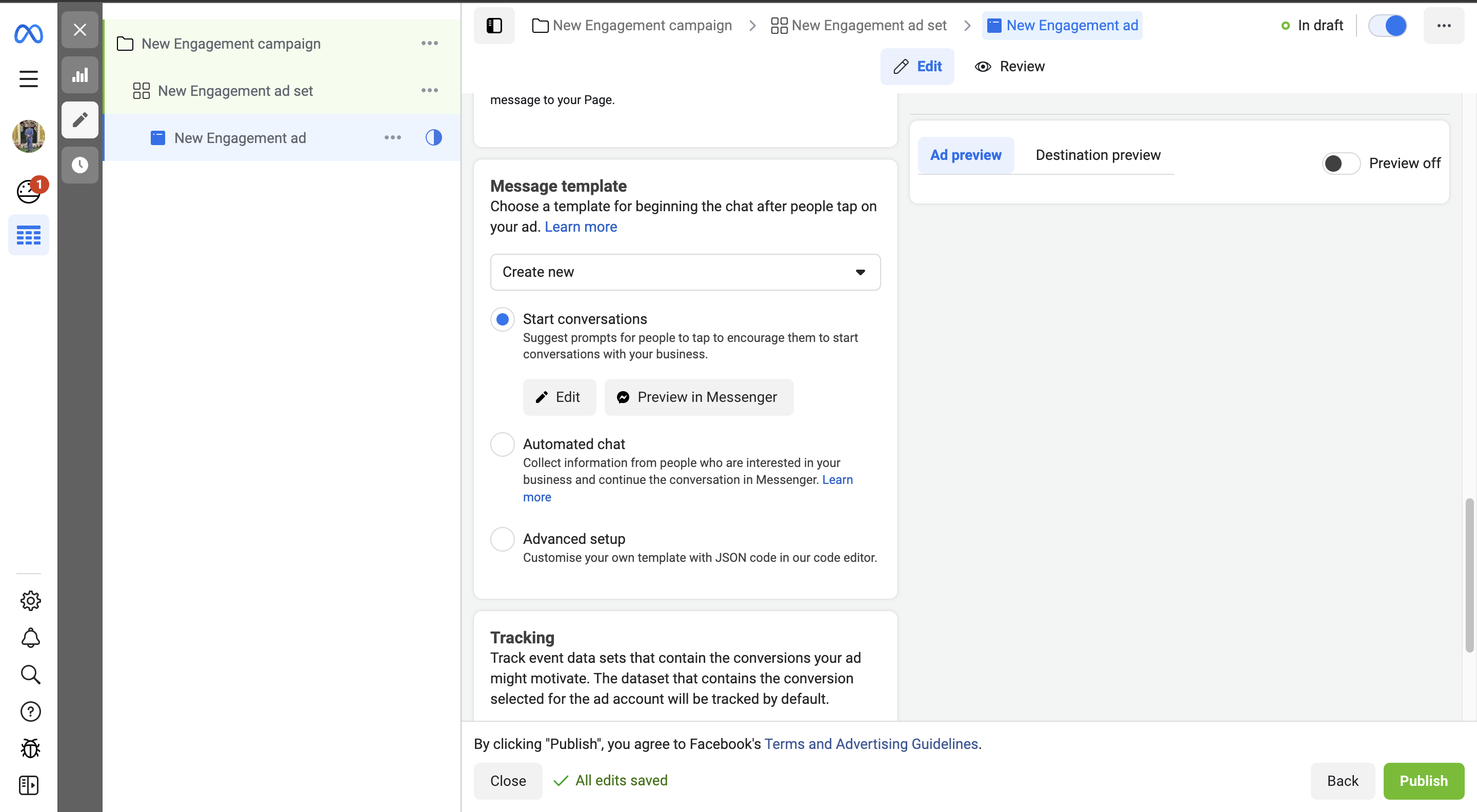Open the performance chart panel icon
Image resolution: width=1477 pixels, height=812 pixels.
79,75
